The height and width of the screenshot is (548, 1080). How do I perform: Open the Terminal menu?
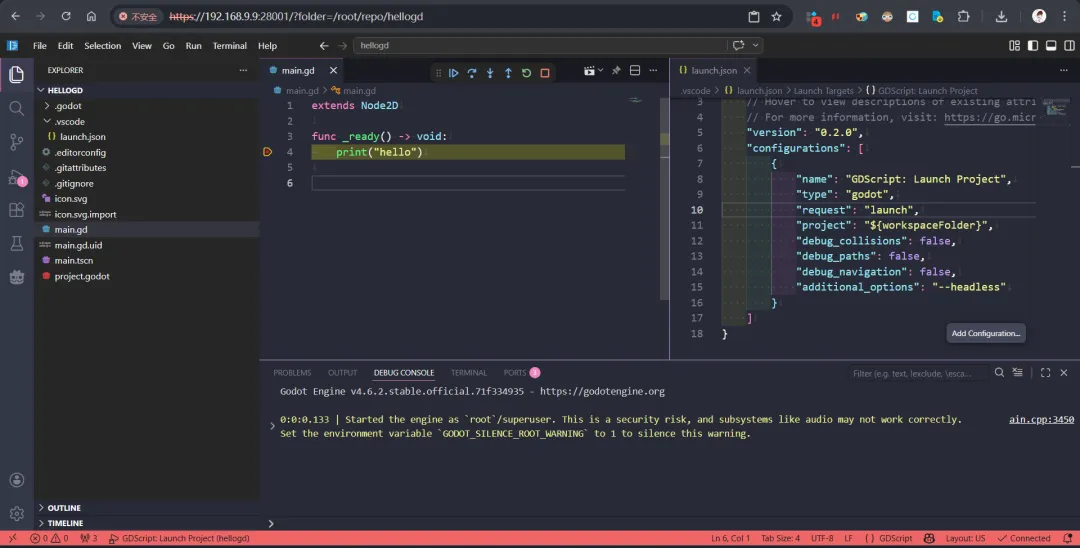(229, 46)
